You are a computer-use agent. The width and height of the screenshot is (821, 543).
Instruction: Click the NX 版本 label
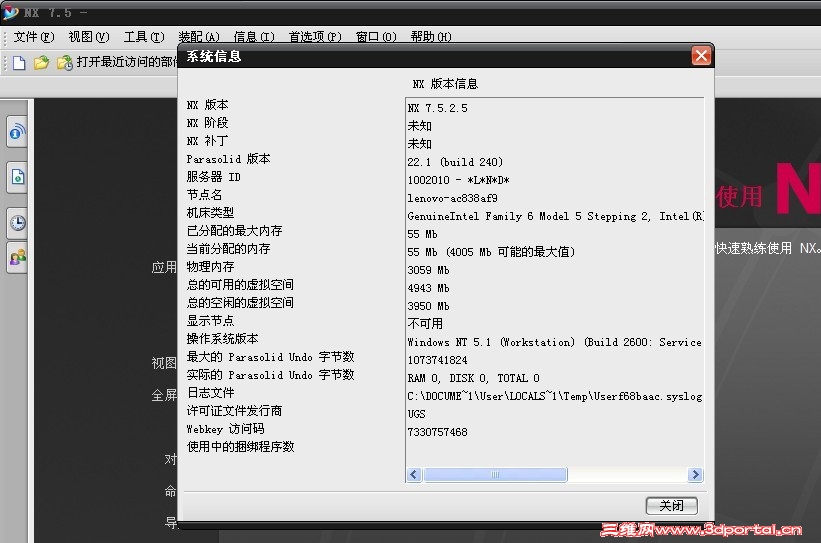click(207, 105)
